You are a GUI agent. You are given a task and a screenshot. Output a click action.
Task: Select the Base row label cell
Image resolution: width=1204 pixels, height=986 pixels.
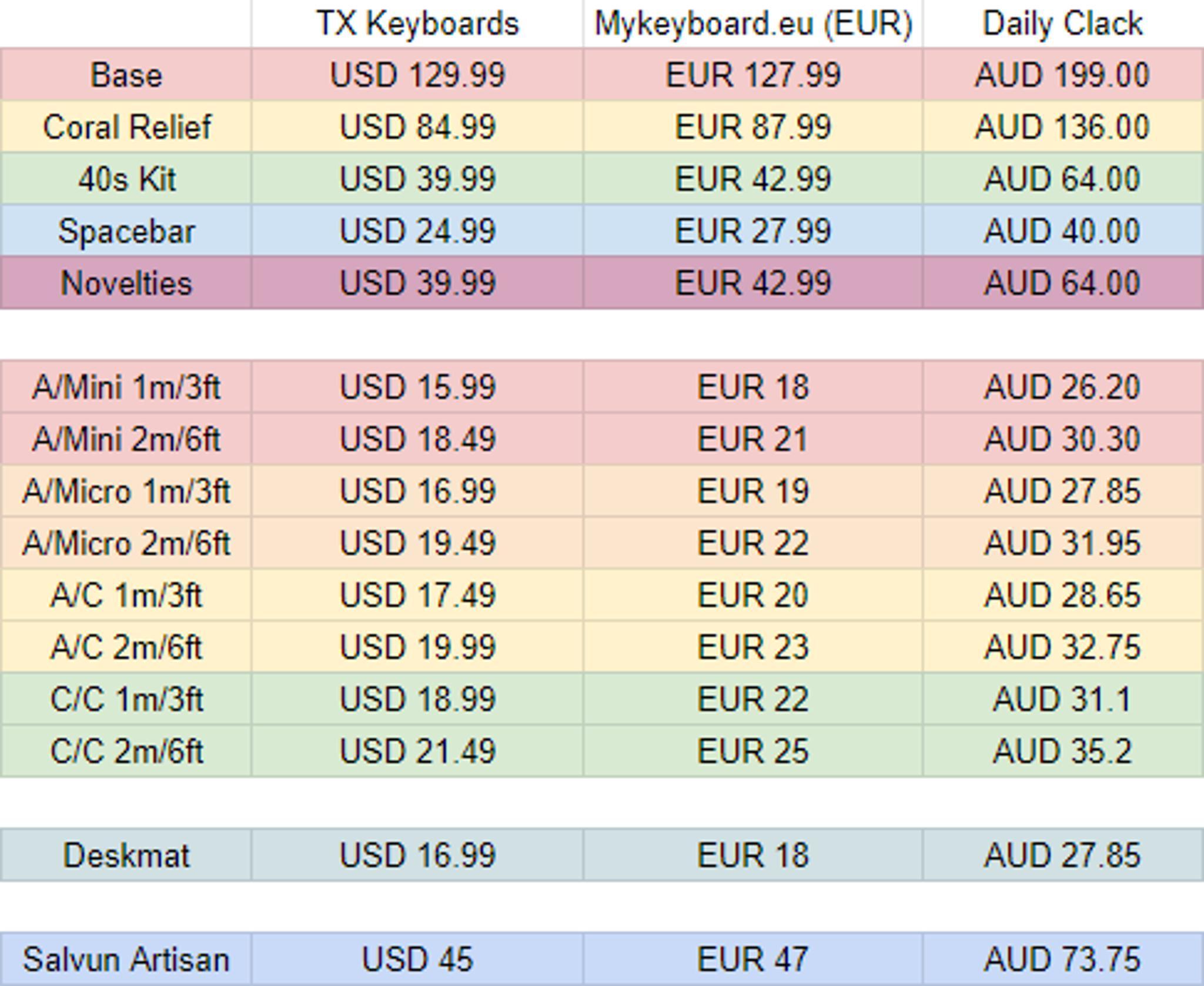click(x=126, y=75)
